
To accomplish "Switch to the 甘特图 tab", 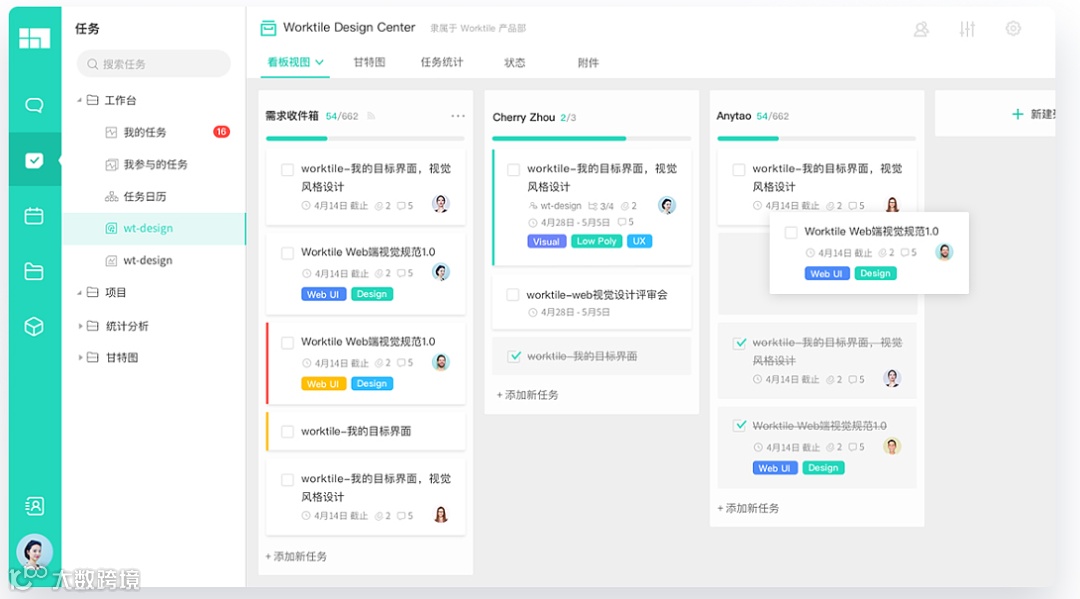I will point(369,62).
